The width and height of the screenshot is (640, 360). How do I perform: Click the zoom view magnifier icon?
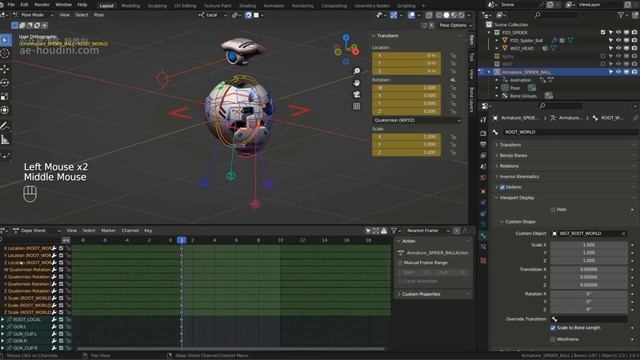(x=357, y=71)
